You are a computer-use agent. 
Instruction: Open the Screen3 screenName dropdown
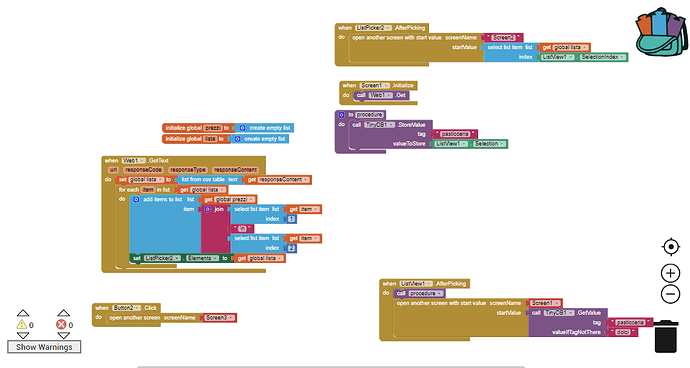pos(219,318)
